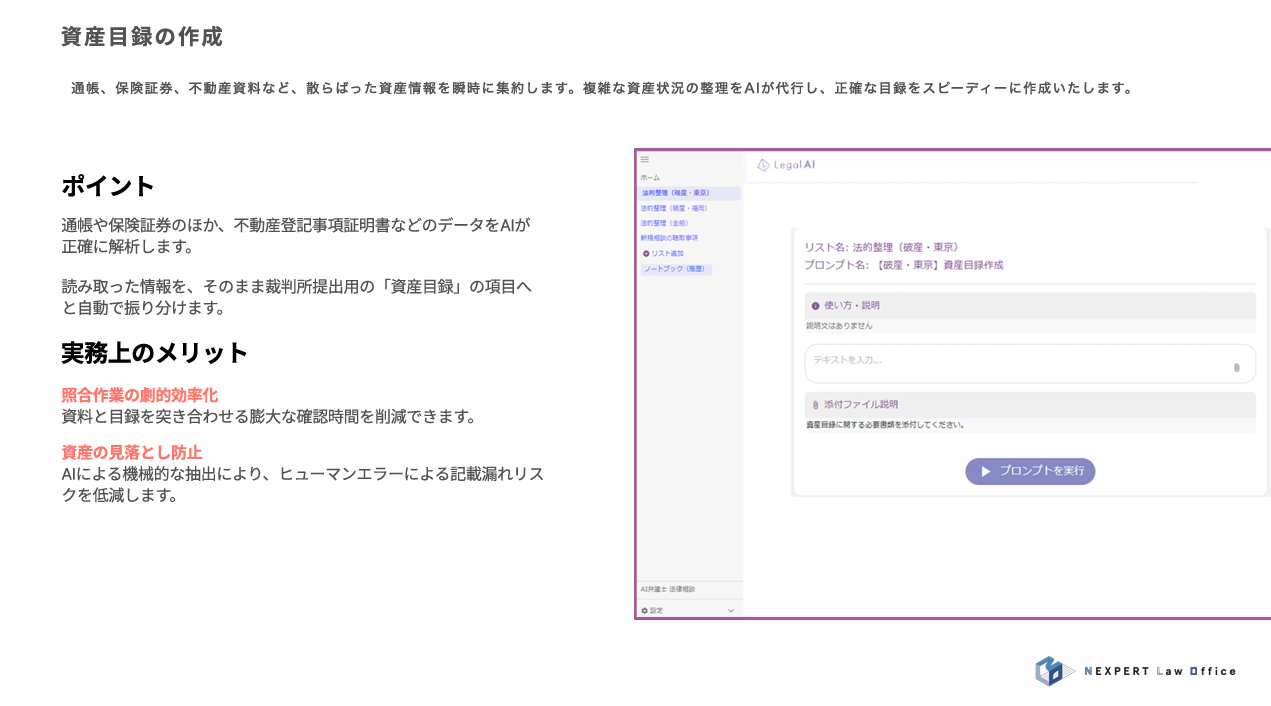The image size is (1271, 706).
Task: Click the hamburger menu icon in the sidebar
Action: [644, 159]
